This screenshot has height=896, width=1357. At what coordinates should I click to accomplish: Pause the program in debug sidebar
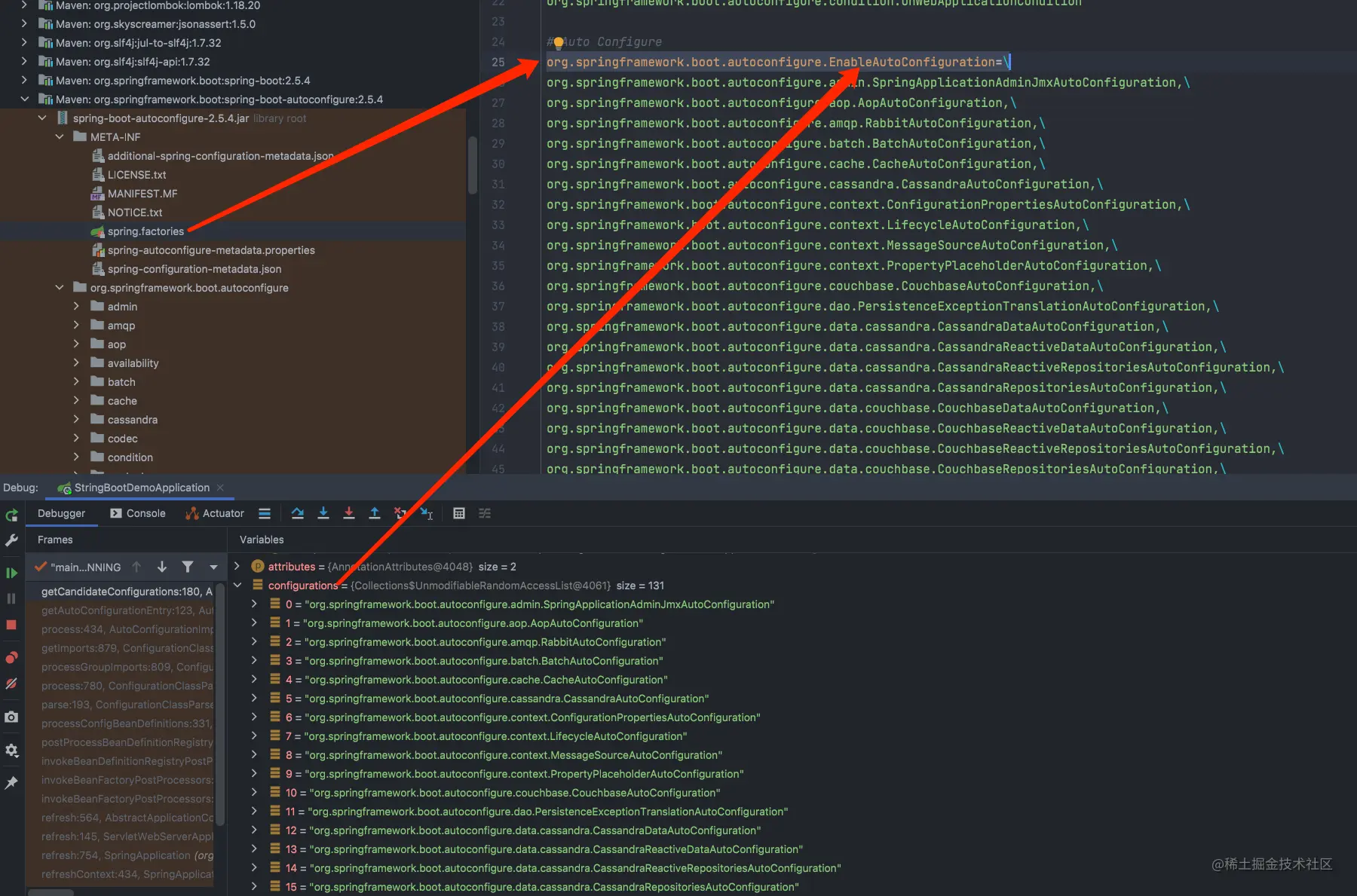pos(11,598)
